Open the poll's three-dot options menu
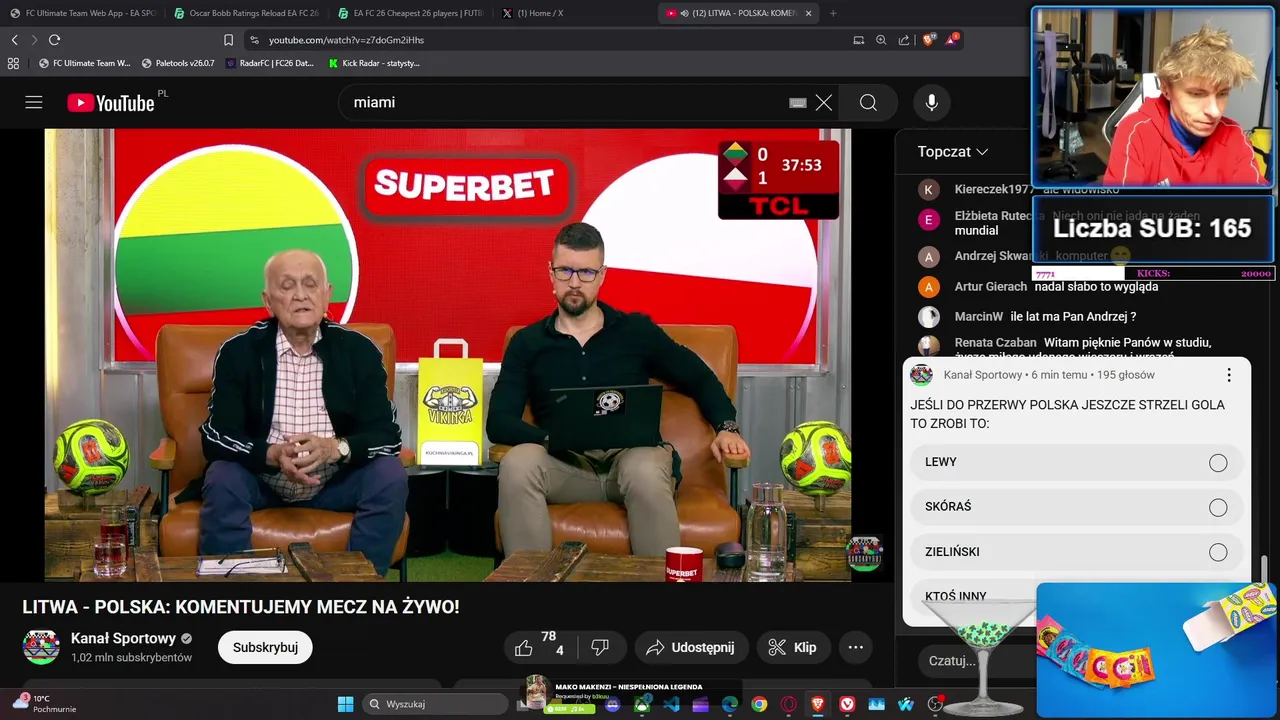 point(1229,375)
